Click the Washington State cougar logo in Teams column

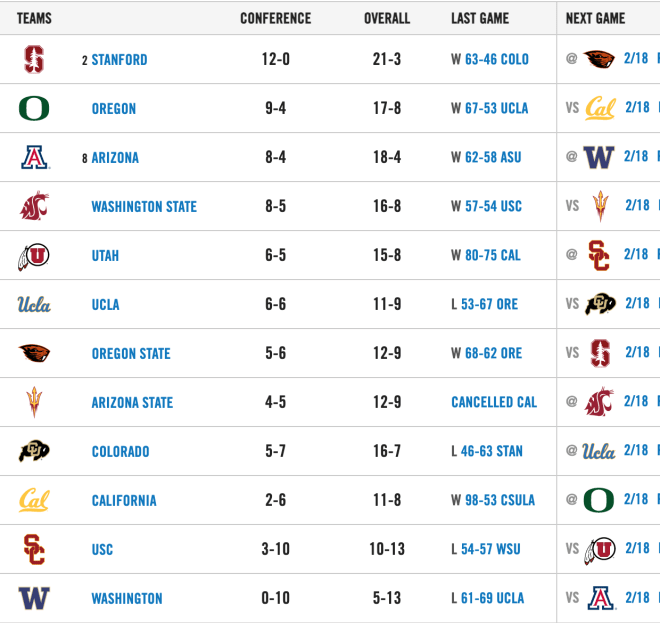pos(35,206)
